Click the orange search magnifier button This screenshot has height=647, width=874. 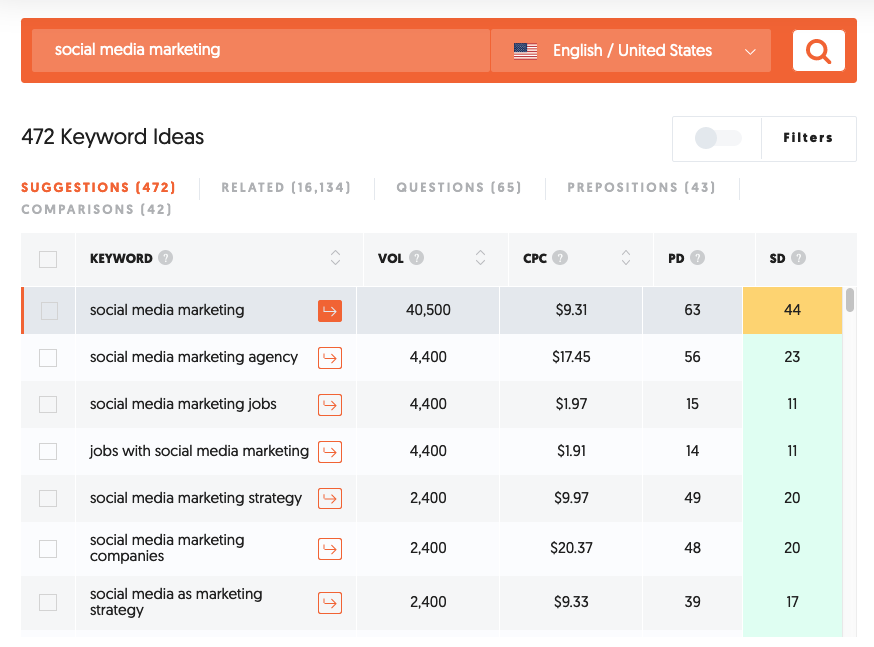tap(818, 51)
